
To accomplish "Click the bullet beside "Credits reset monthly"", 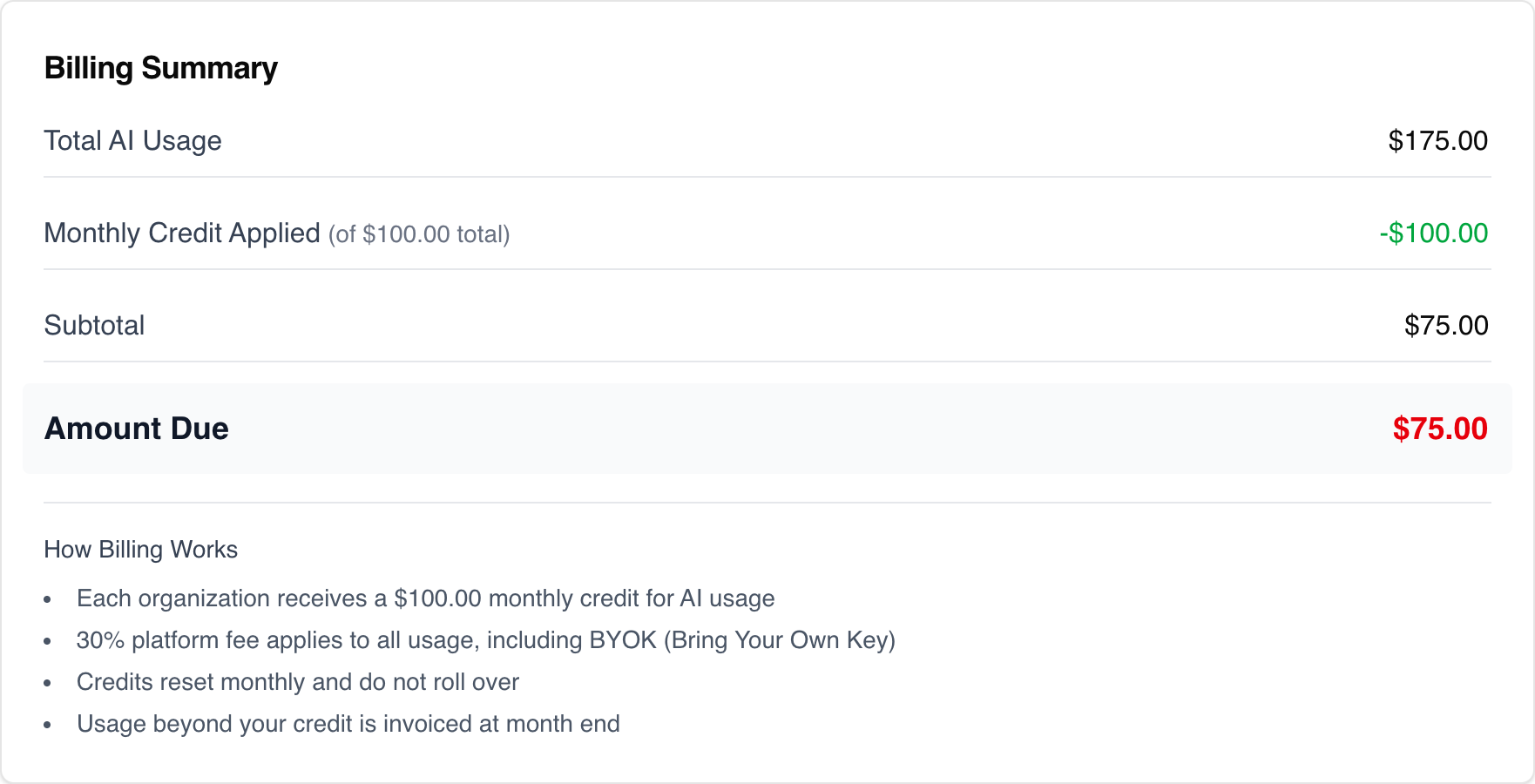I will pyautogui.click(x=48, y=683).
